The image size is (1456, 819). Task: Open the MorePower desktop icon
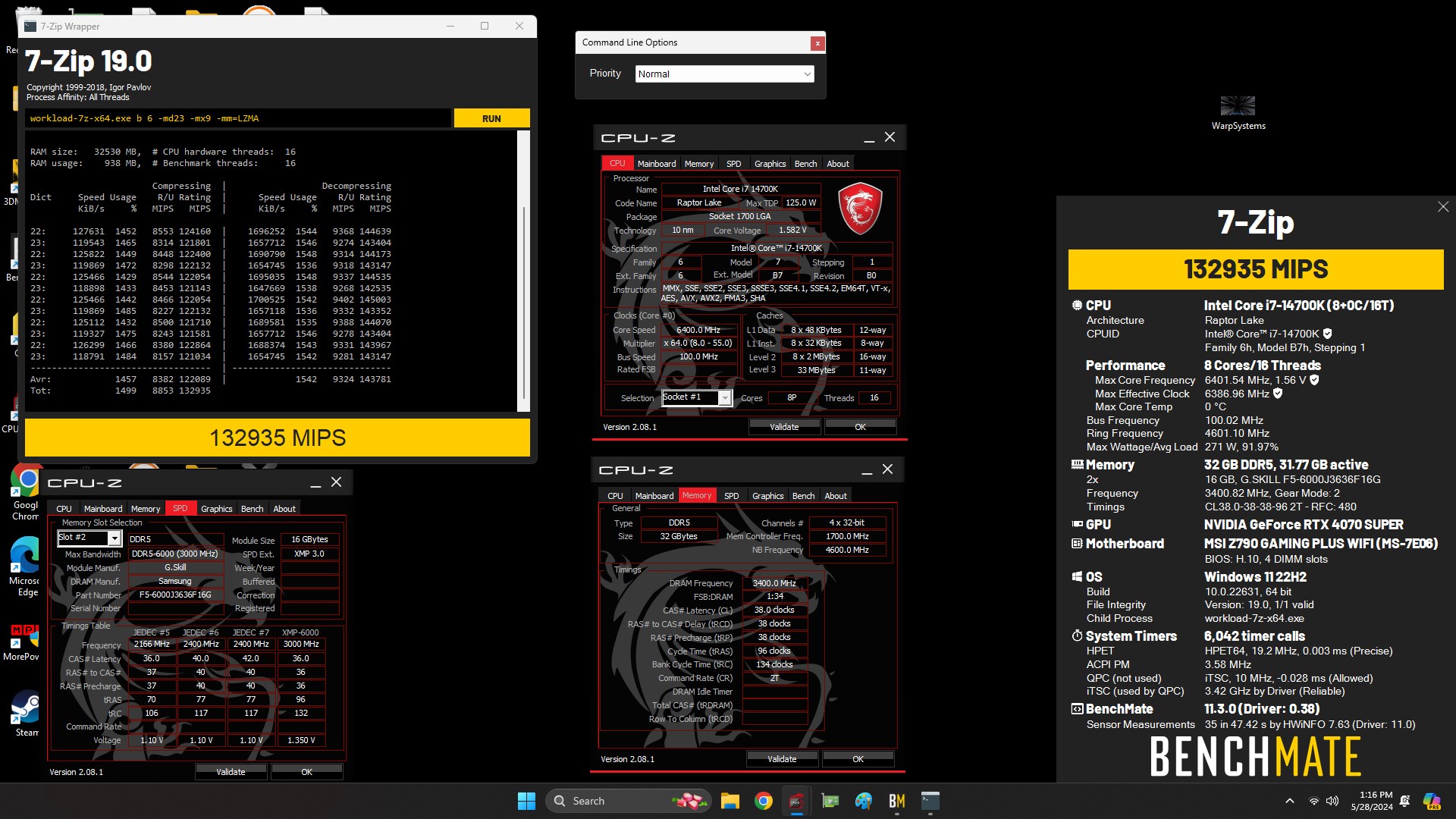point(23,642)
